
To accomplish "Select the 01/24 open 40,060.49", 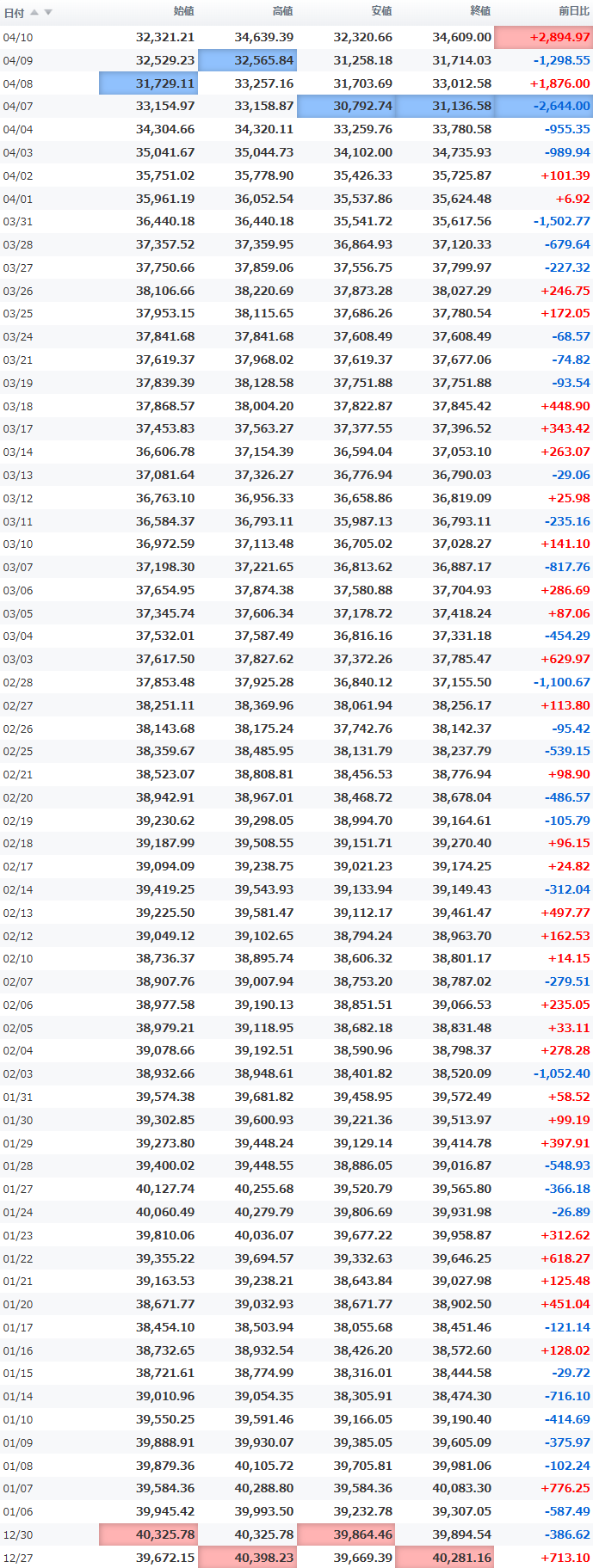I will tap(165, 1212).
